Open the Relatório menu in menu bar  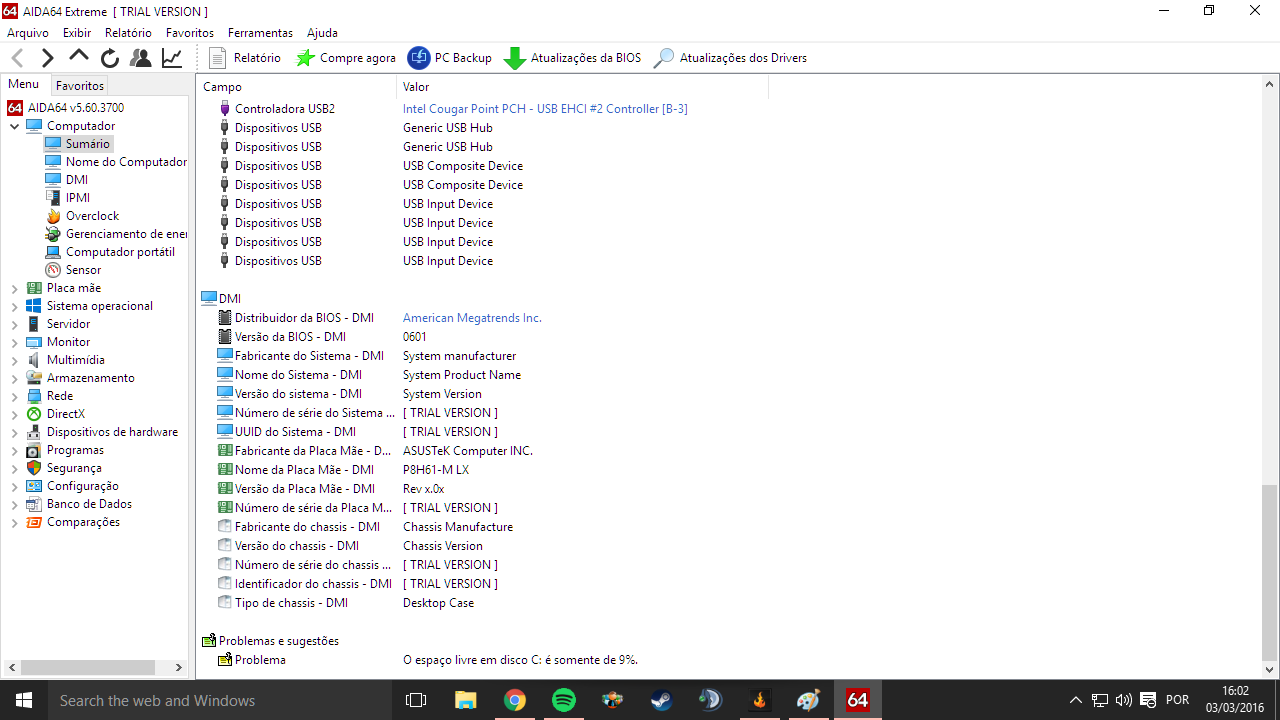tap(128, 33)
